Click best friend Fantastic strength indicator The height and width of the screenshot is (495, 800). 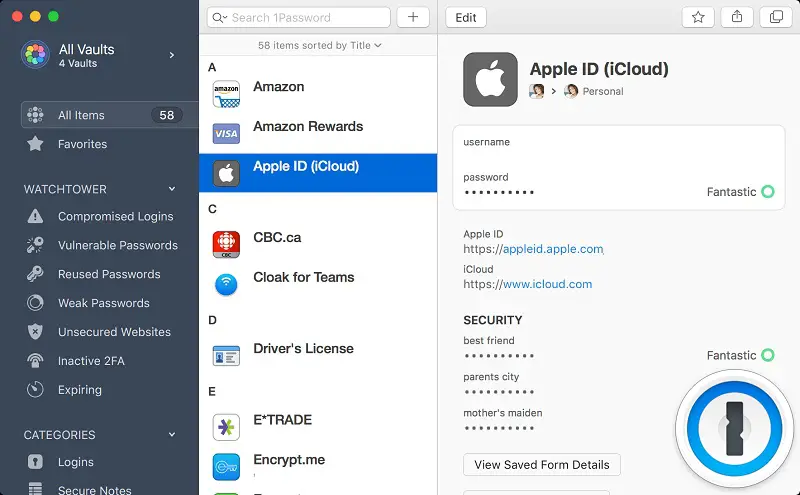(x=740, y=355)
